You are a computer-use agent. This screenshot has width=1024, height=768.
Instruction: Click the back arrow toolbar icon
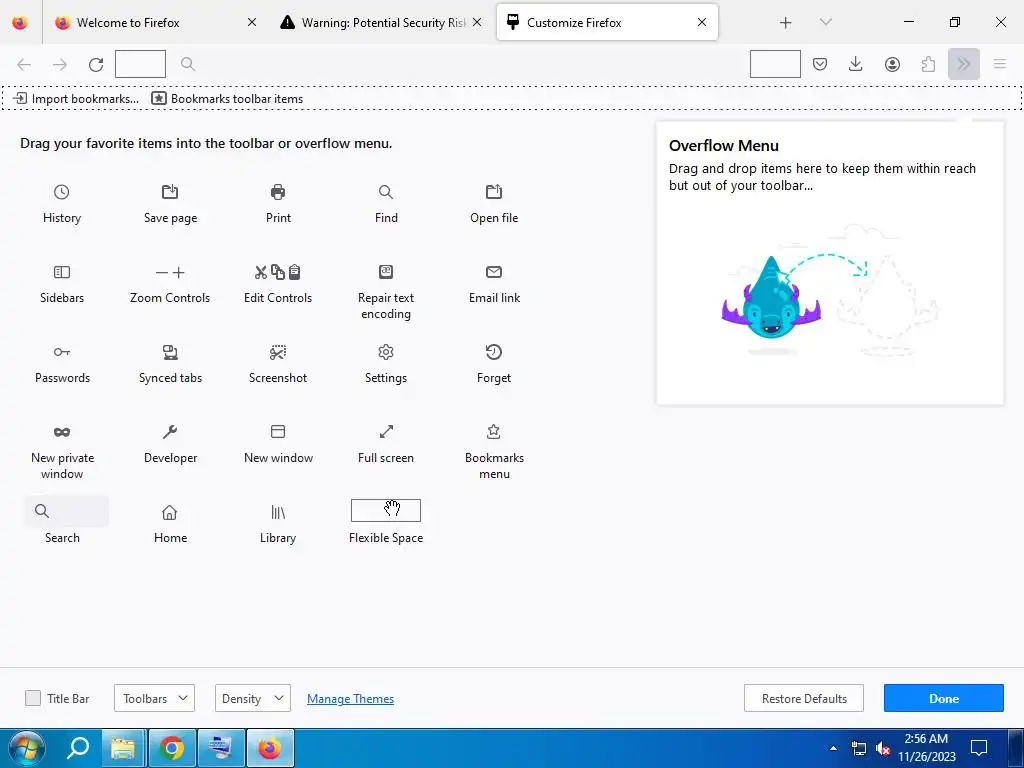(x=24, y=64)
